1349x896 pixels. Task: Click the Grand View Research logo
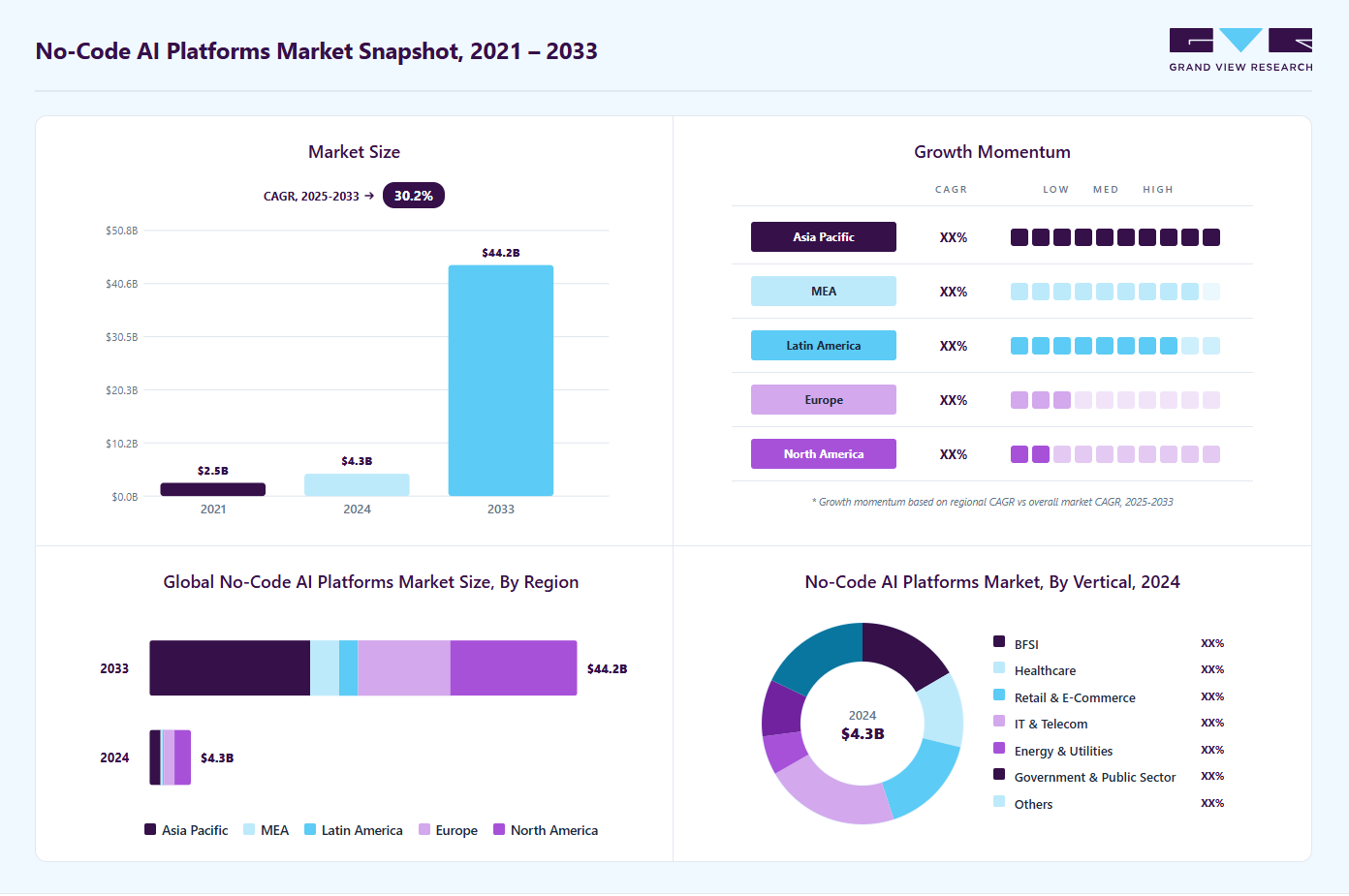coord(1240,50)
